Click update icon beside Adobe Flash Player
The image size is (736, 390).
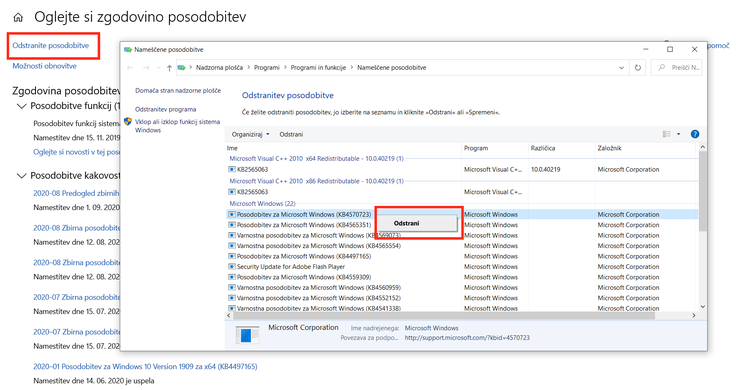(x=231, y=267)
